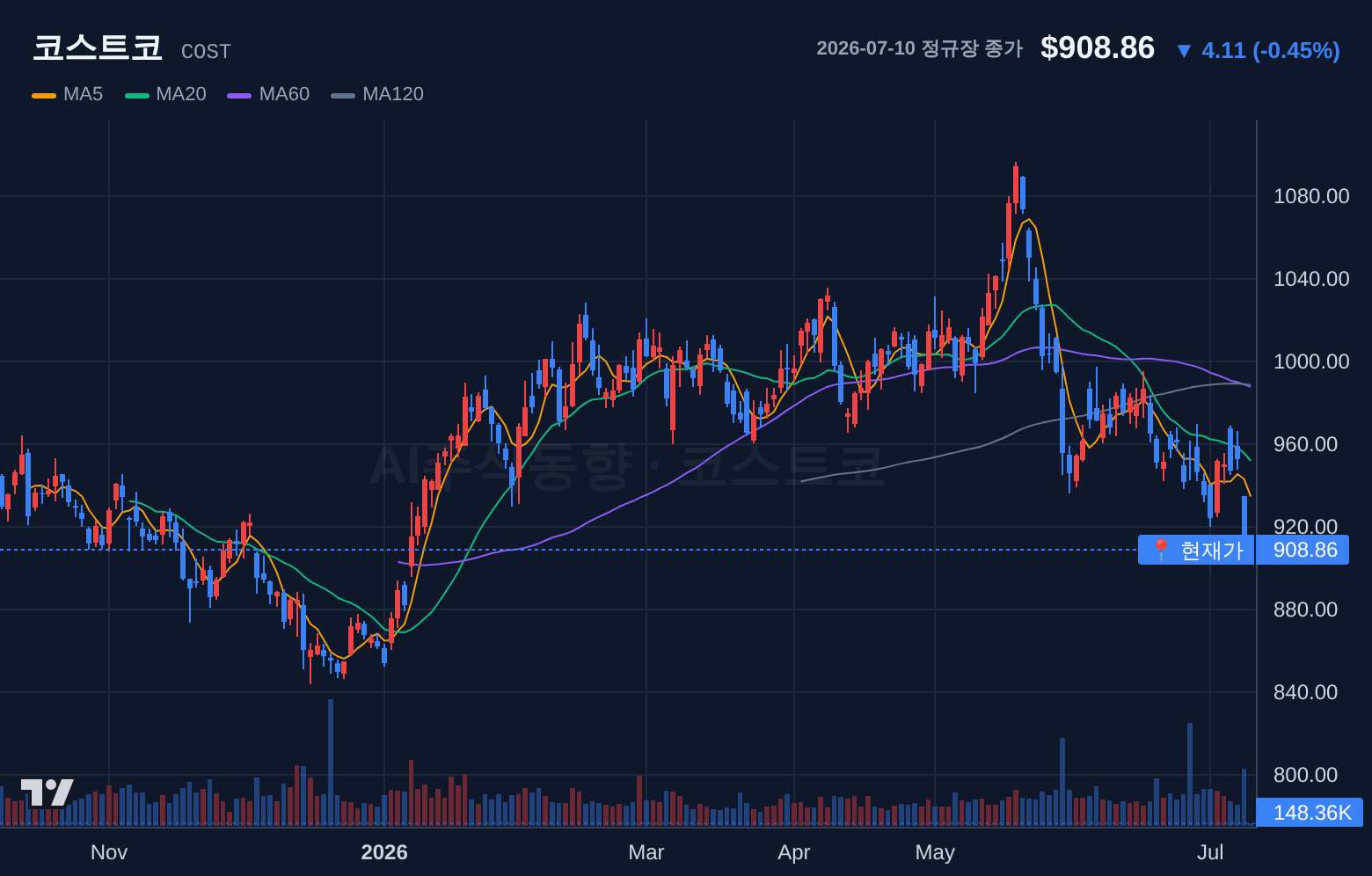
Task: Click the TradingView logo icon
Action: [47, 792]
